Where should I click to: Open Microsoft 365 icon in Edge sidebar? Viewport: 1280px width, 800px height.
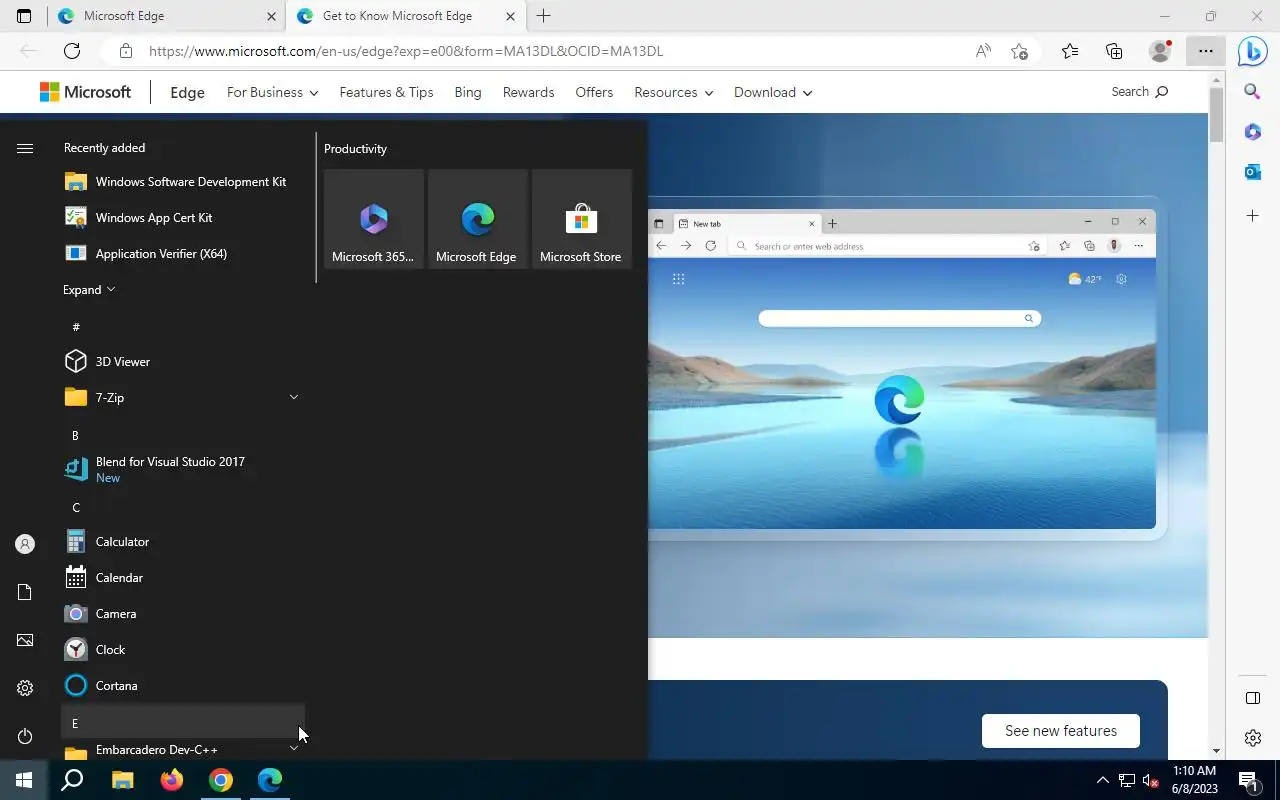click(1252, 132)
